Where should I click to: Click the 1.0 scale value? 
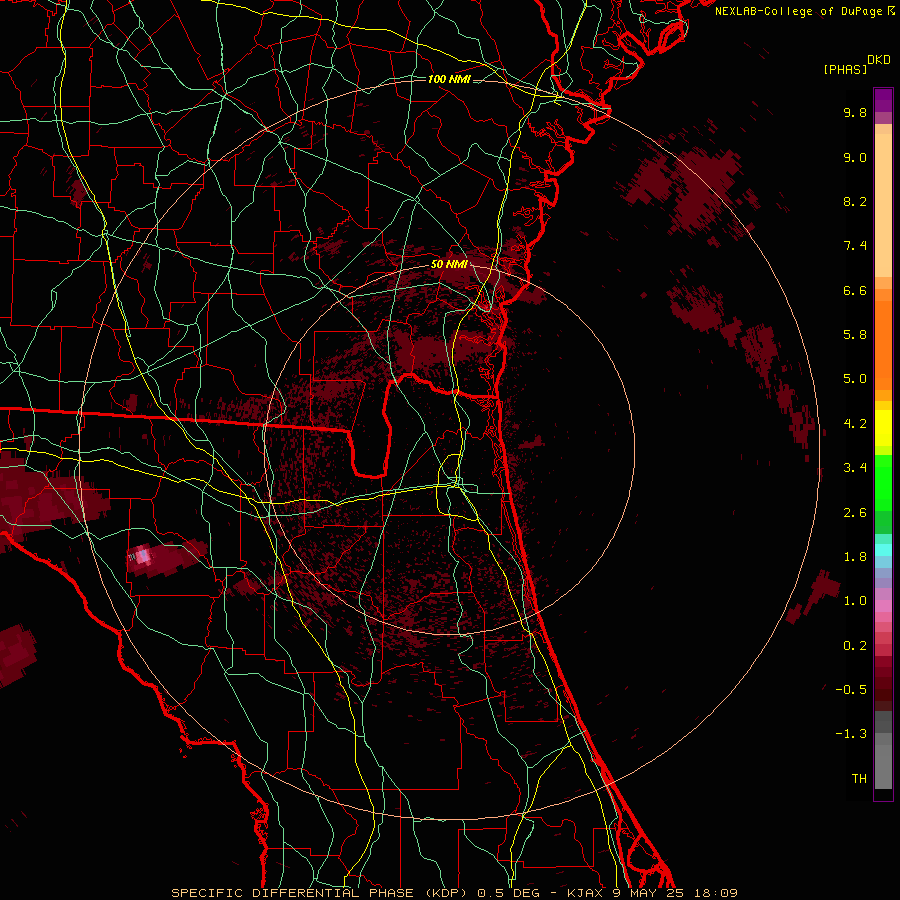click(x=855, y=601)
